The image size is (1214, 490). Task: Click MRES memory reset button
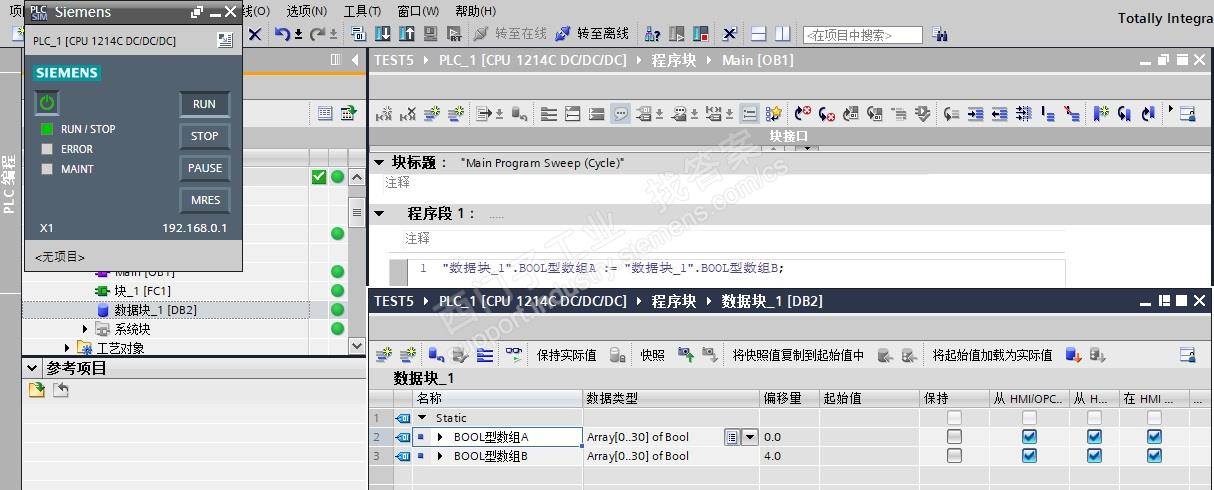click(x=204, y=200)
